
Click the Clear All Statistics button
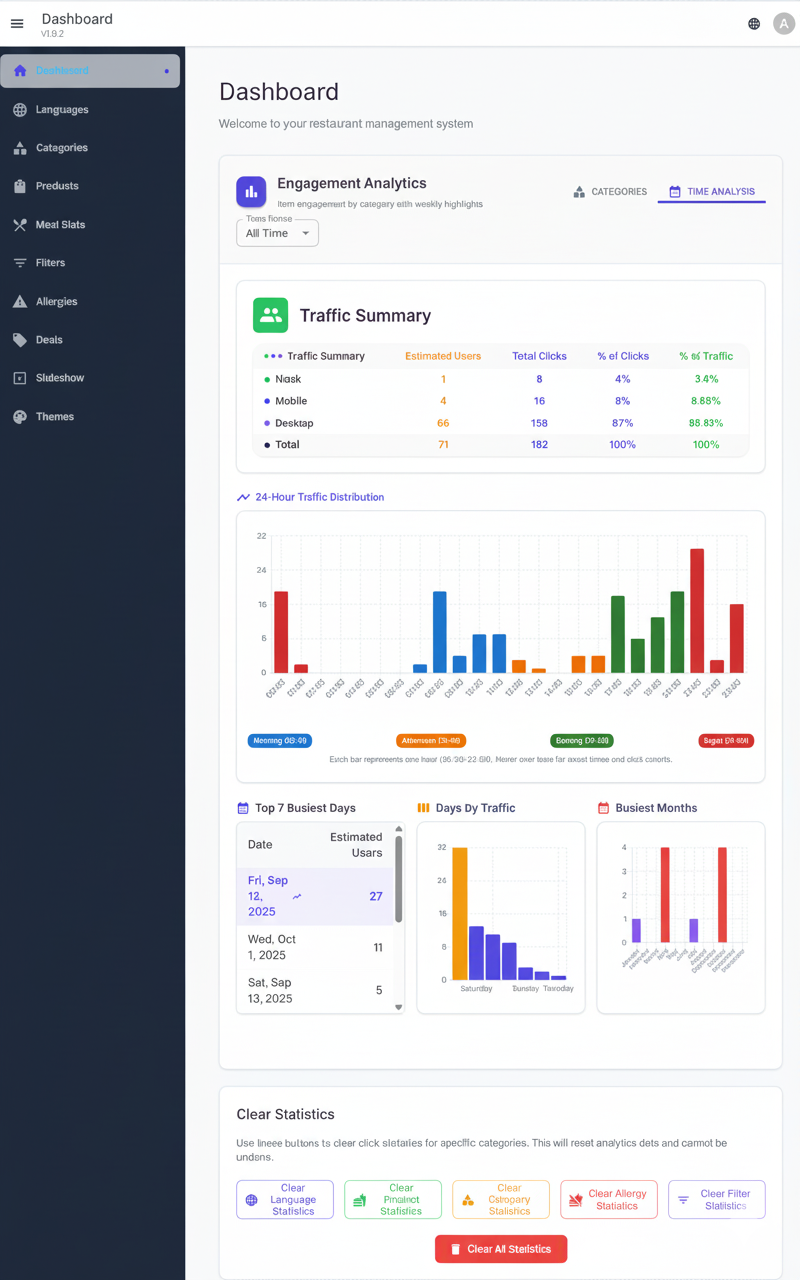(x=501, y=1248)
